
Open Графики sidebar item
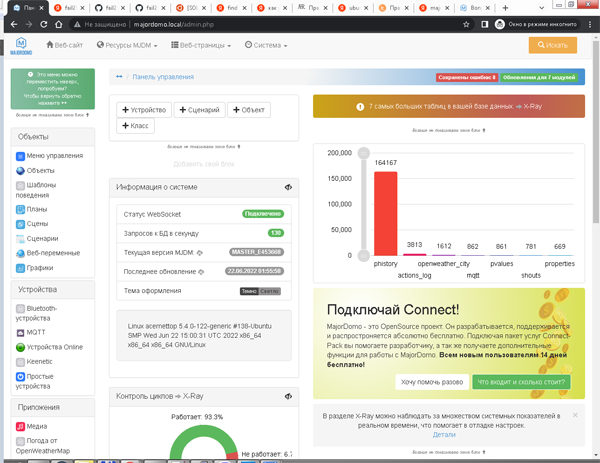click(34, 268)
